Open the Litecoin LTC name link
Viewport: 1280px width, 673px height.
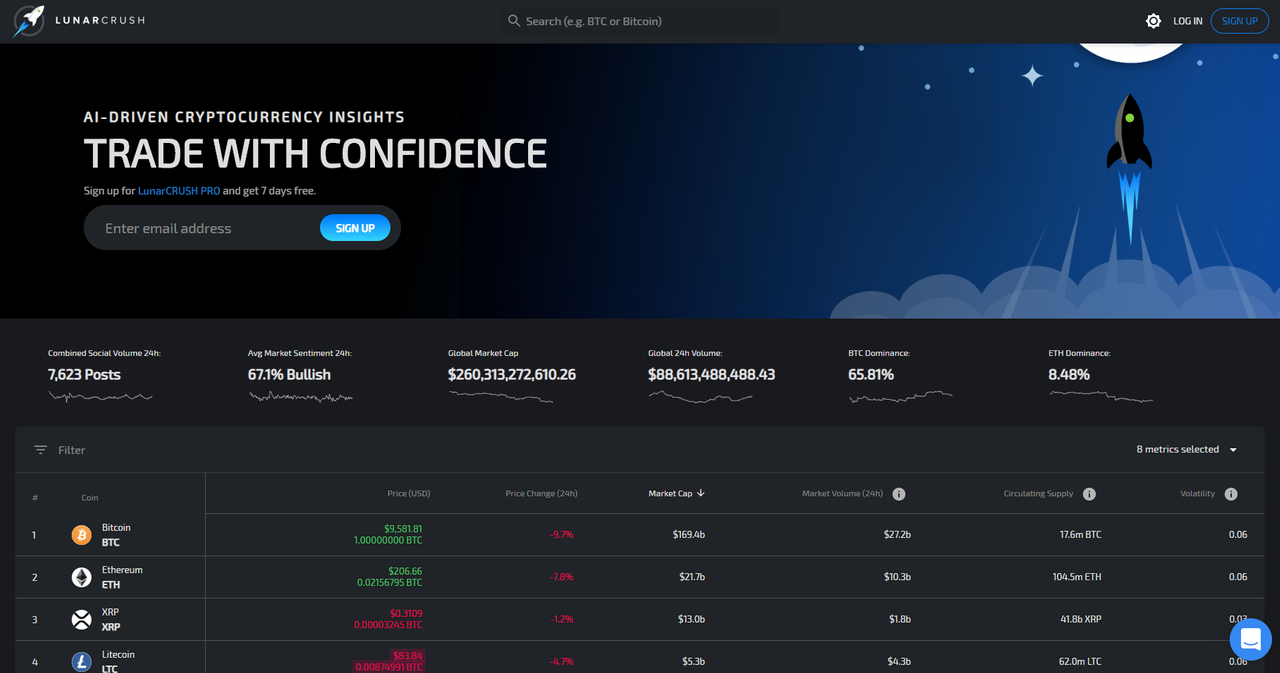(x=118, y=661)
